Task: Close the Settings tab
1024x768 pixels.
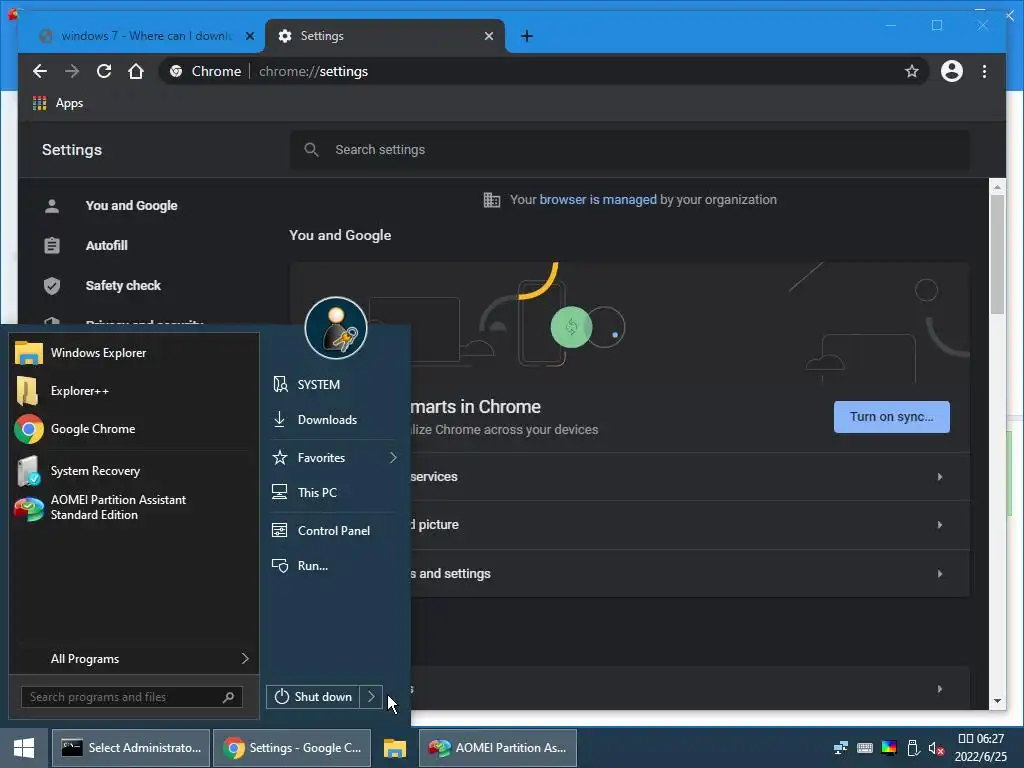Action: tap(488, 36)
